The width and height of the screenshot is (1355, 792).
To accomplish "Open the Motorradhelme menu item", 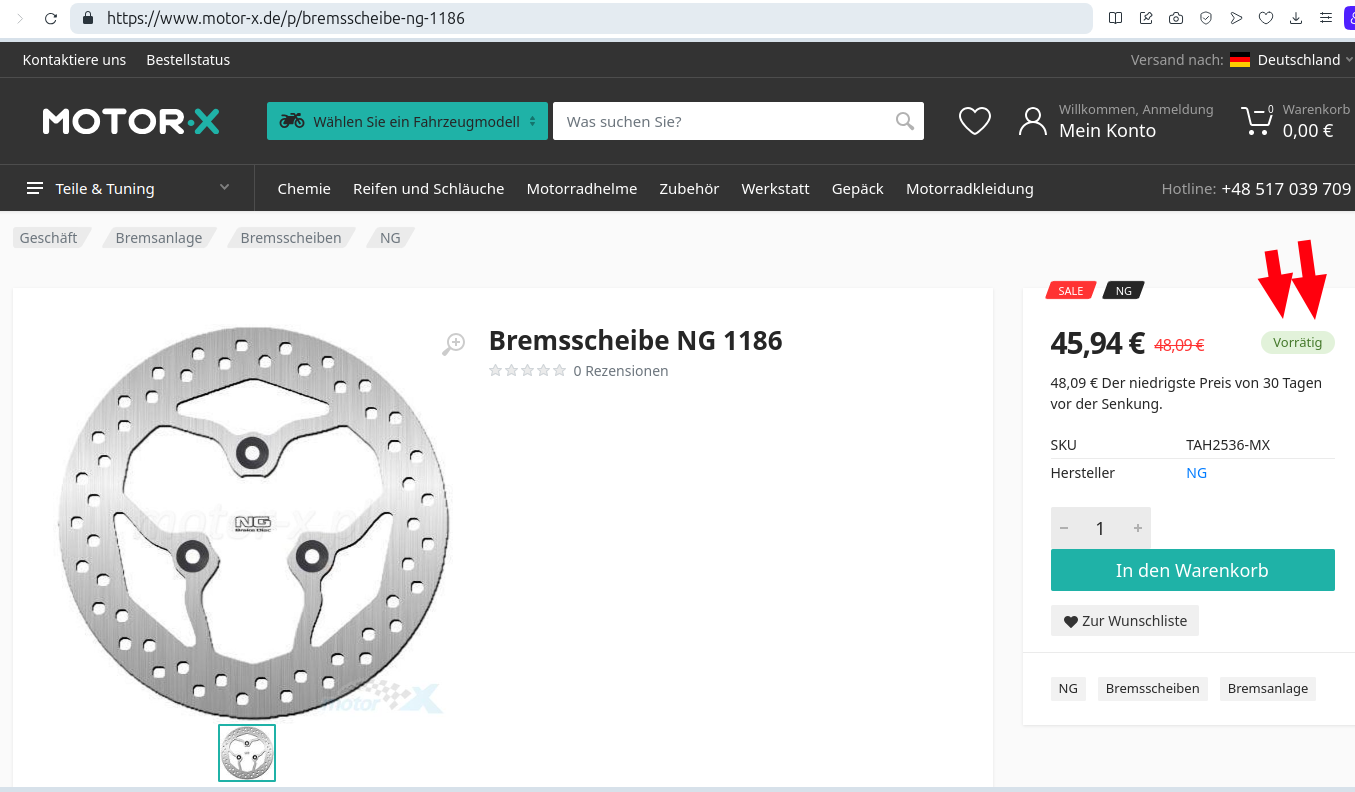I will [x=581, y=188].
